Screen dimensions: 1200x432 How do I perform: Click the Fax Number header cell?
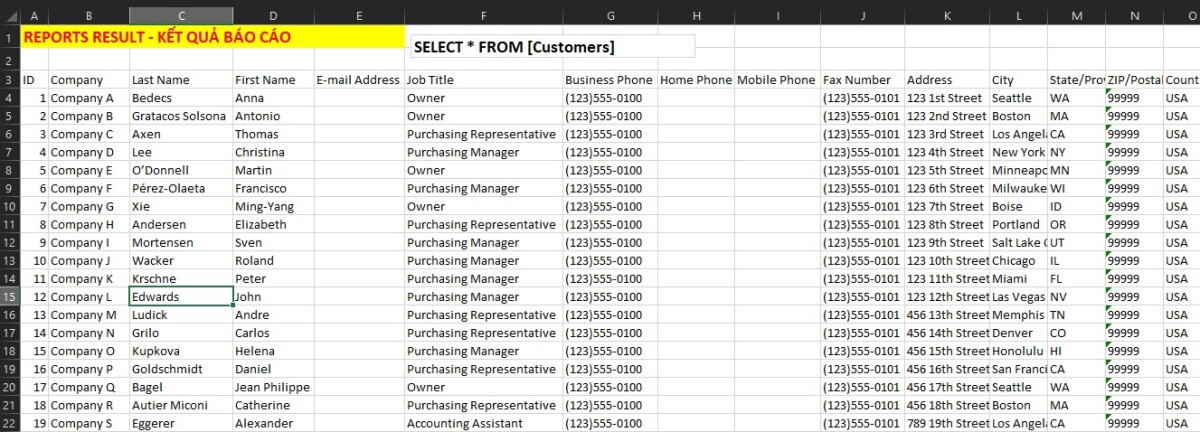(862, 80)
